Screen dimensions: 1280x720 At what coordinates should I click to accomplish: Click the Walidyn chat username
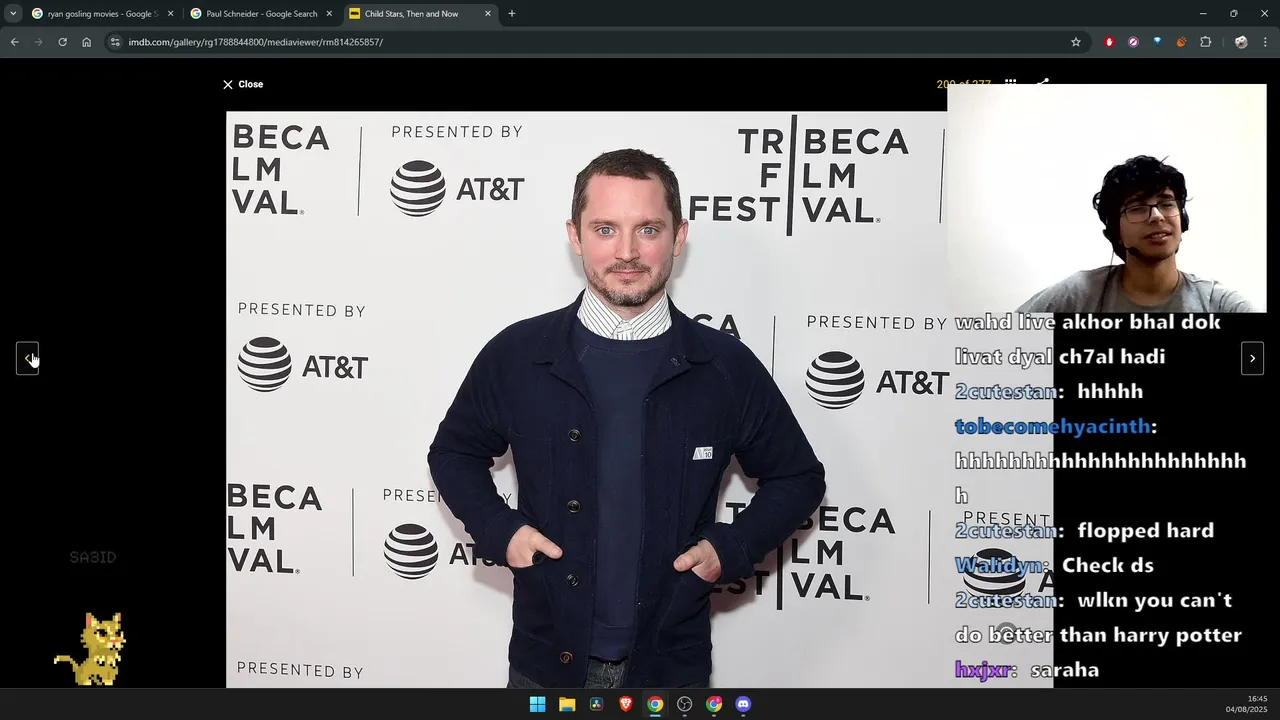coord(1000,566)
